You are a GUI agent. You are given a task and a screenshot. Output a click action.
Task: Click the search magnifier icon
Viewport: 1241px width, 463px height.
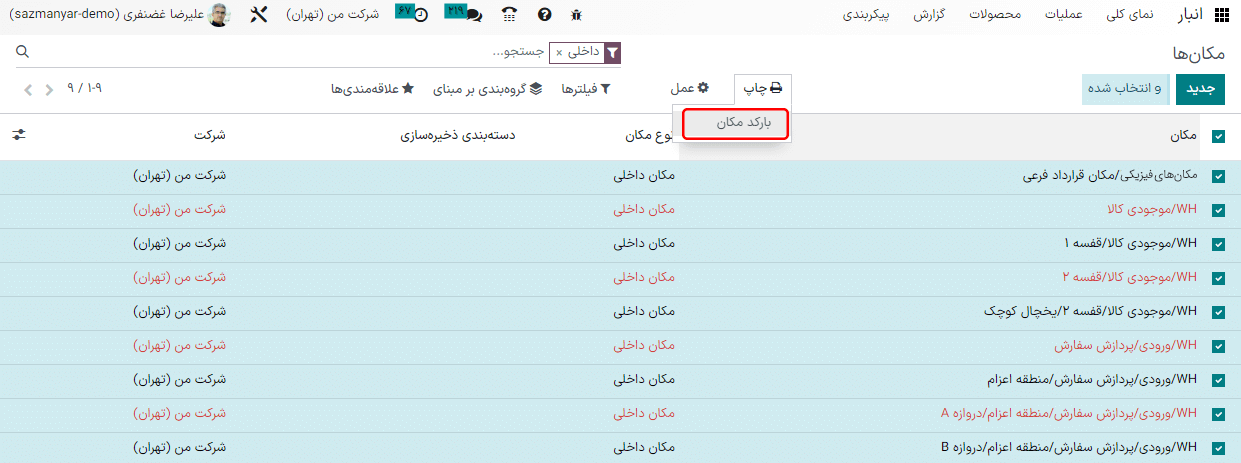23,51
